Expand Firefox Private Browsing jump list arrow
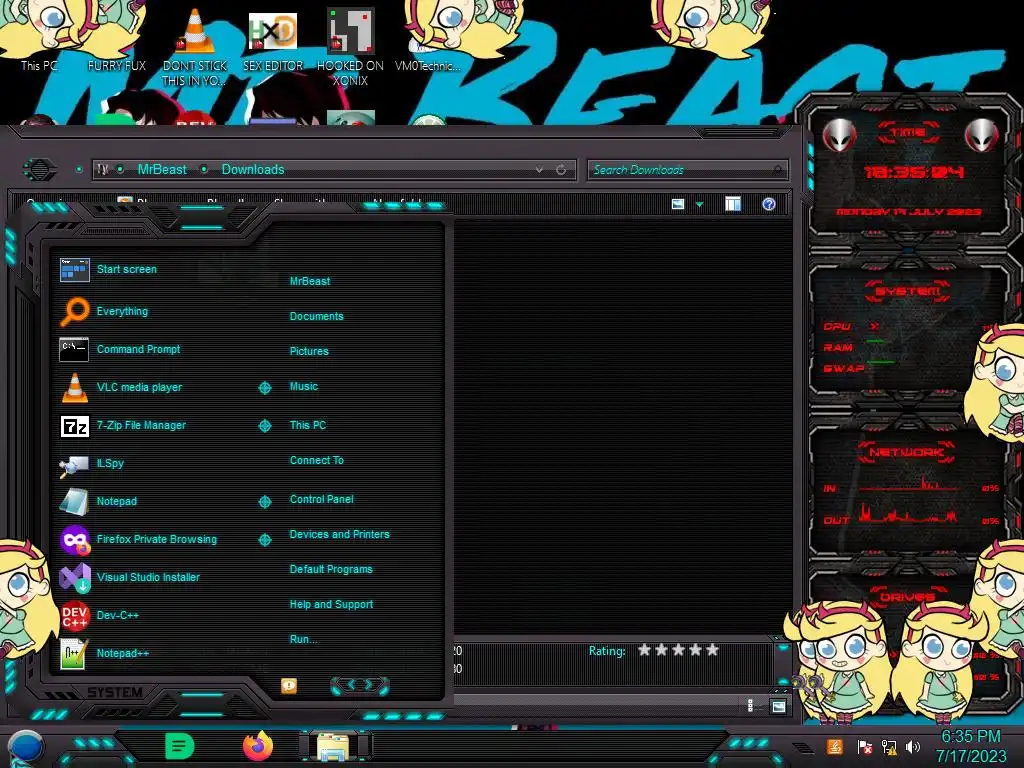The image size is (1024, 768). point(264,540)
